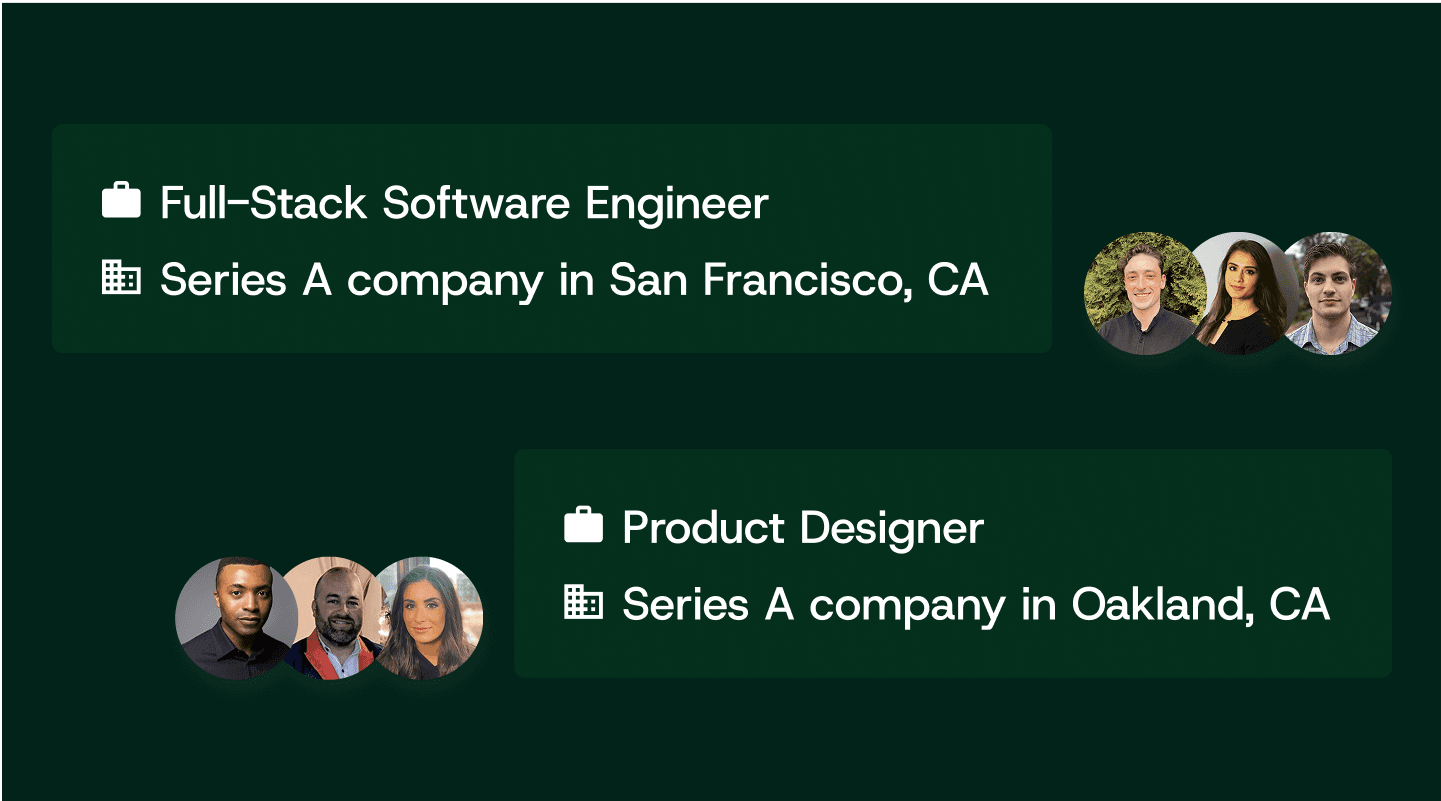The width and height of the screenshot is (1441, 801).
Task: Select the avatar of the woman in black top
Action: click(1240, 295)
